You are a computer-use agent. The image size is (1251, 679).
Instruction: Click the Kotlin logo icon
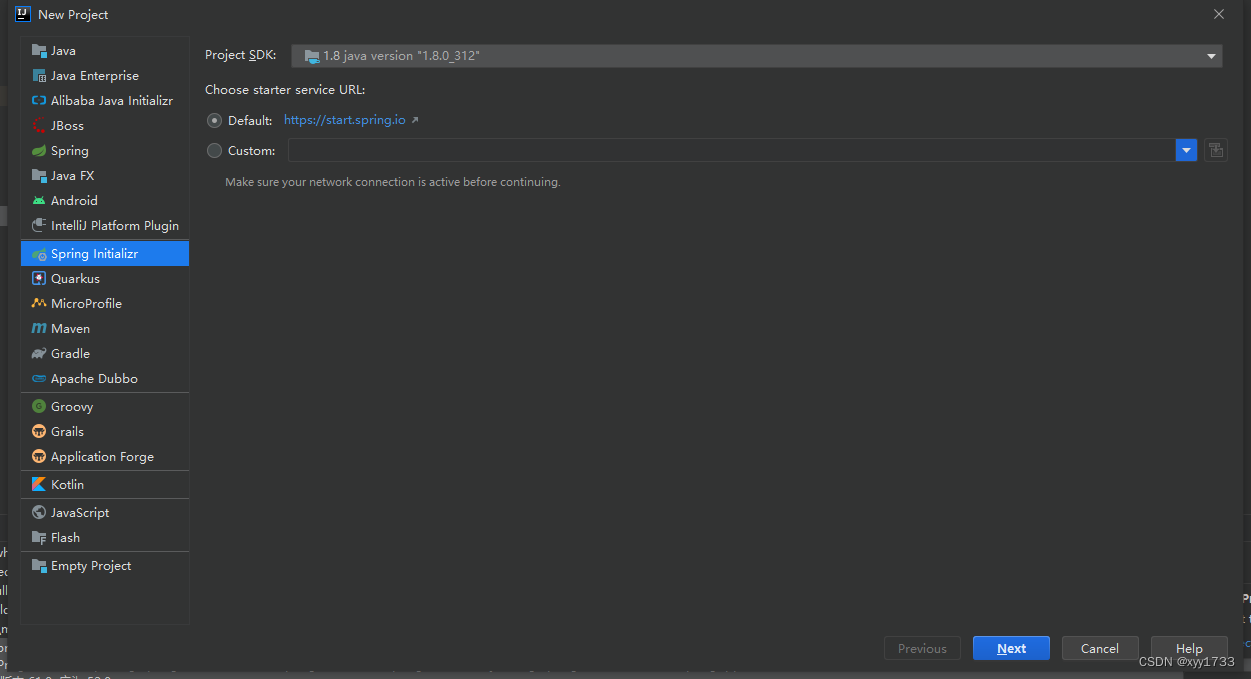[39, 485]
